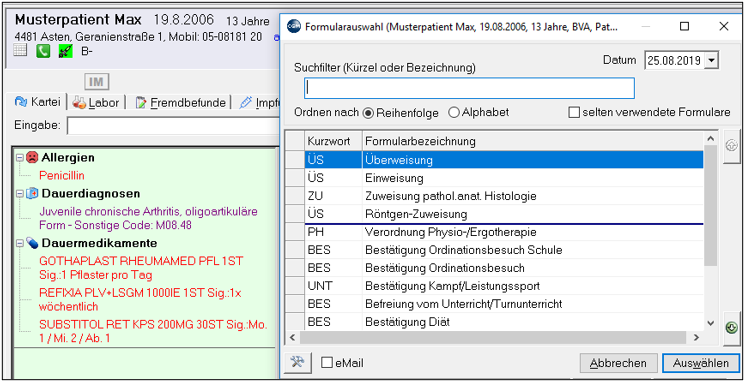745x381 pixels.
Task: Select Bestätigung Ordinationsbesuch Schule row
Action: tap(504, 250)
